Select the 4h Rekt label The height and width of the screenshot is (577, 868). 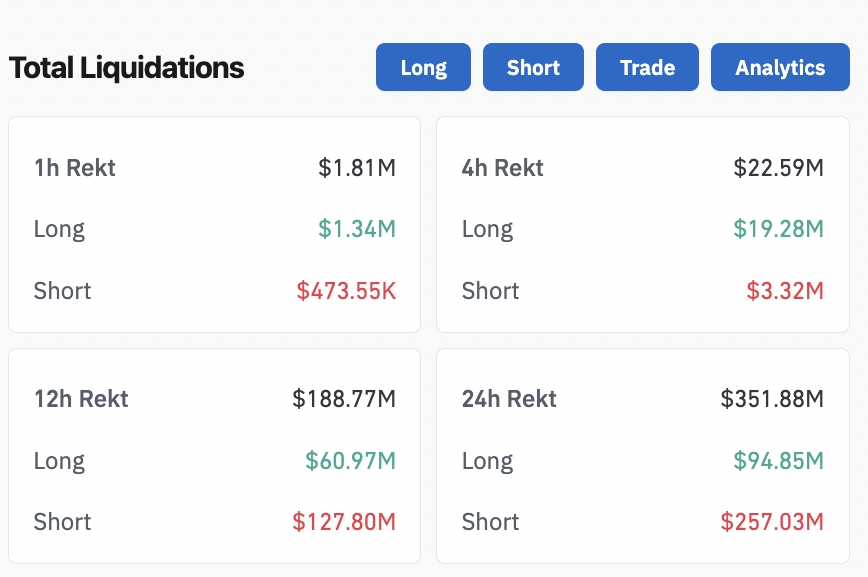click(503, 168)
